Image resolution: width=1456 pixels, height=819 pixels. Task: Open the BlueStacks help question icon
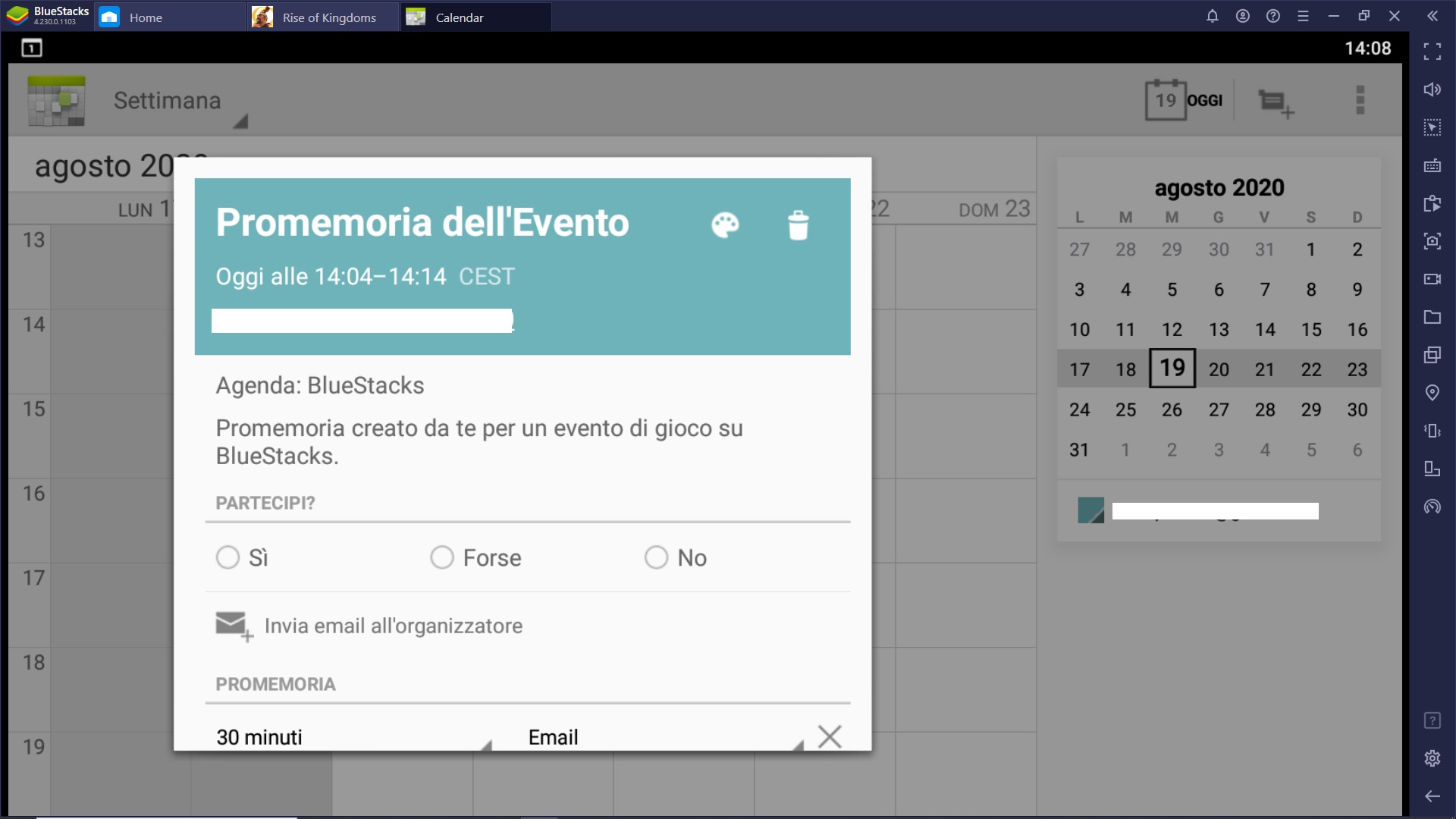click(x=1273, y=16)
